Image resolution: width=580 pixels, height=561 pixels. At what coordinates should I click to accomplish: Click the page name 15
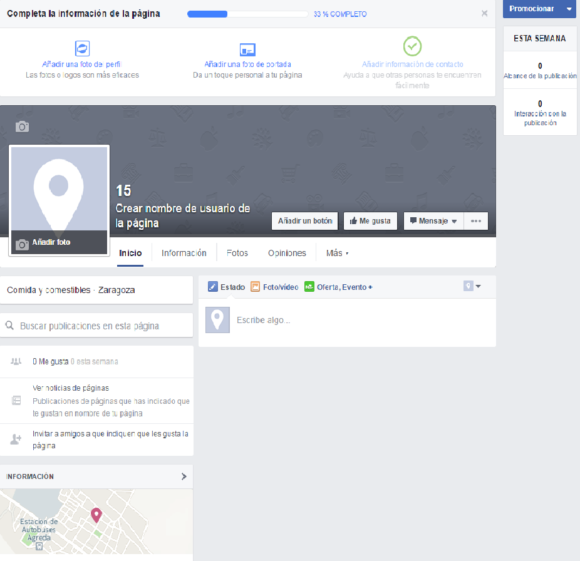pyautogui.click(x=123, y=191)
